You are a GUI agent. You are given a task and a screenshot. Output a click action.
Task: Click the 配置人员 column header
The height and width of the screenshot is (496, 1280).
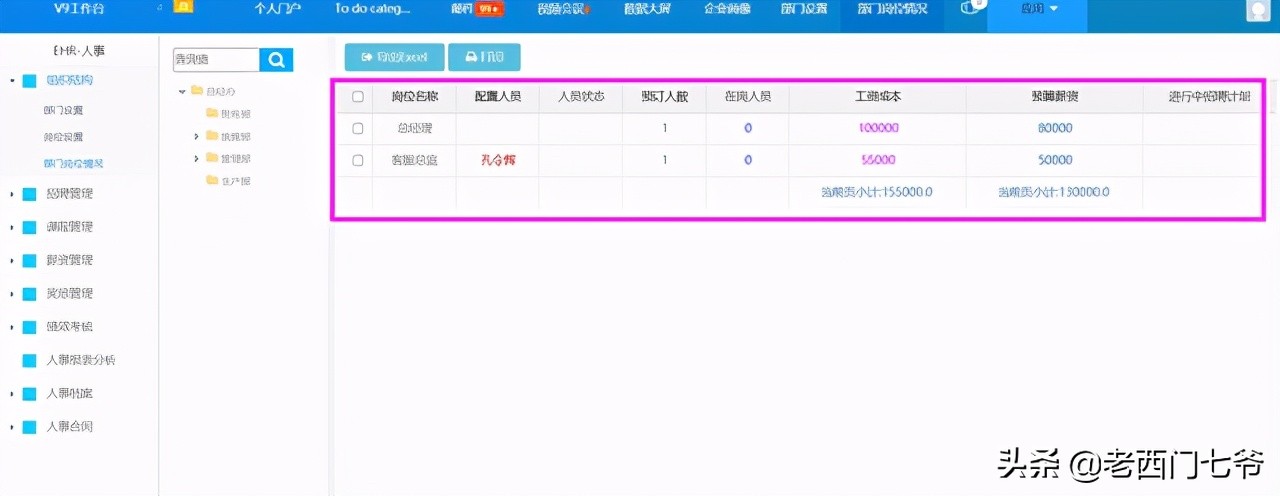(x=497, y=97)
